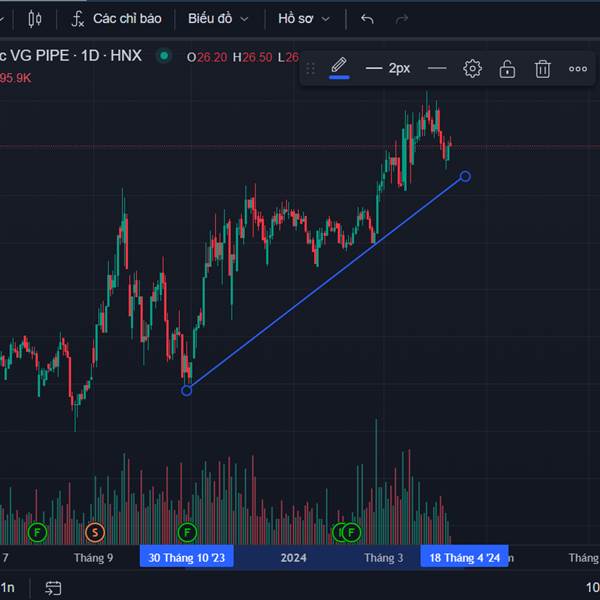Image resolution: width=600 pixels, height=600 pixels.
Task: Change the line style option
Action: [x=436, y=68]
